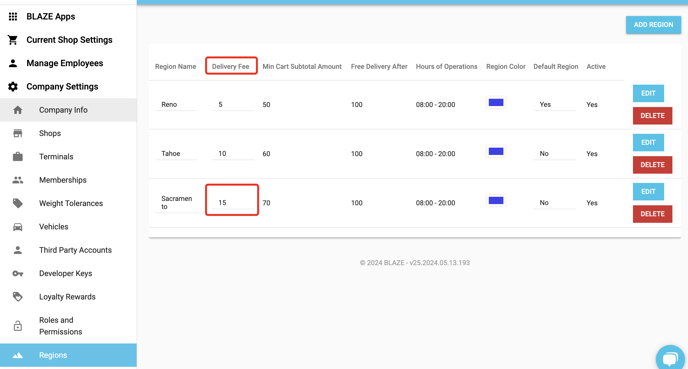Click Sacramento's delivery fee value 15
Viewport: 688px width, 369px height.
pos(233,203)
